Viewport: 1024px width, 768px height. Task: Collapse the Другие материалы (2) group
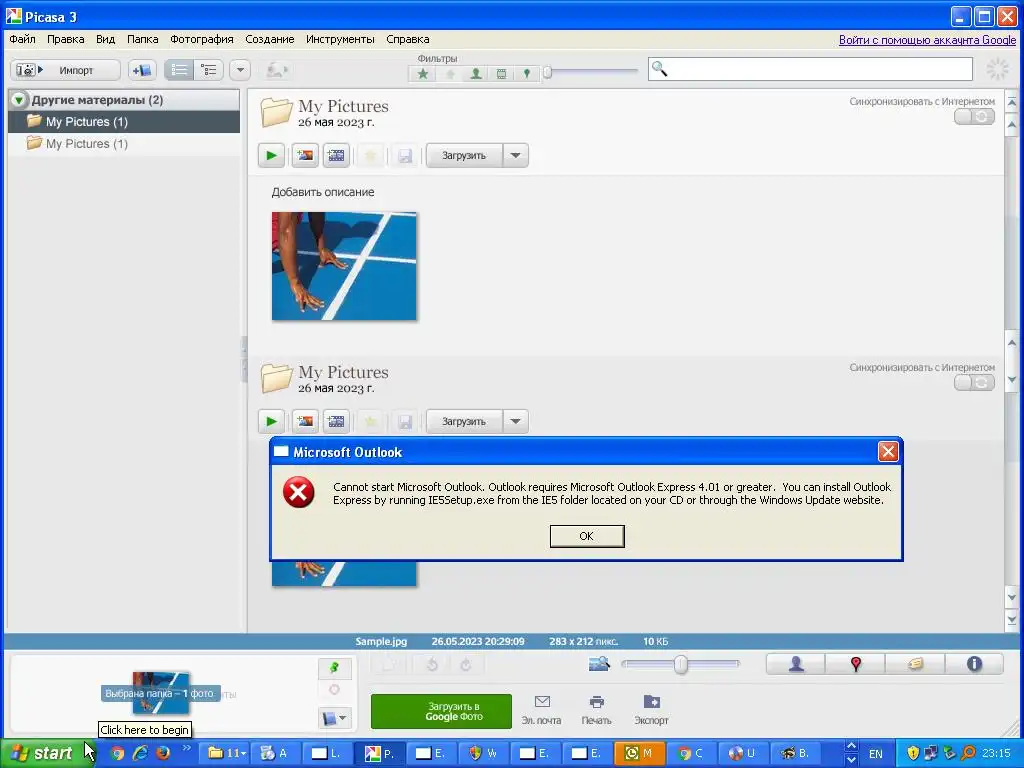click(19, 100)
